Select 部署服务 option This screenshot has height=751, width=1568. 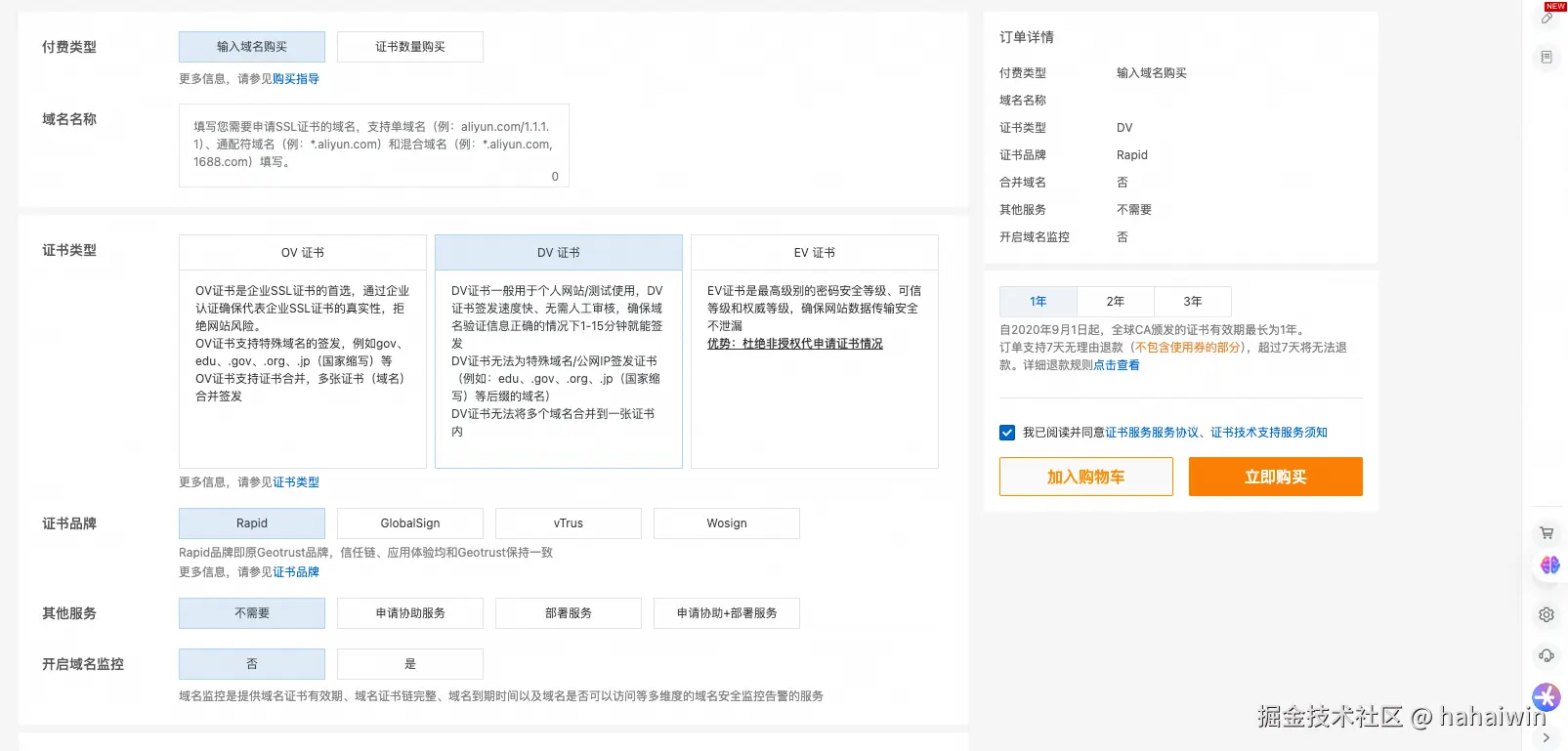(x=569, y=613)
